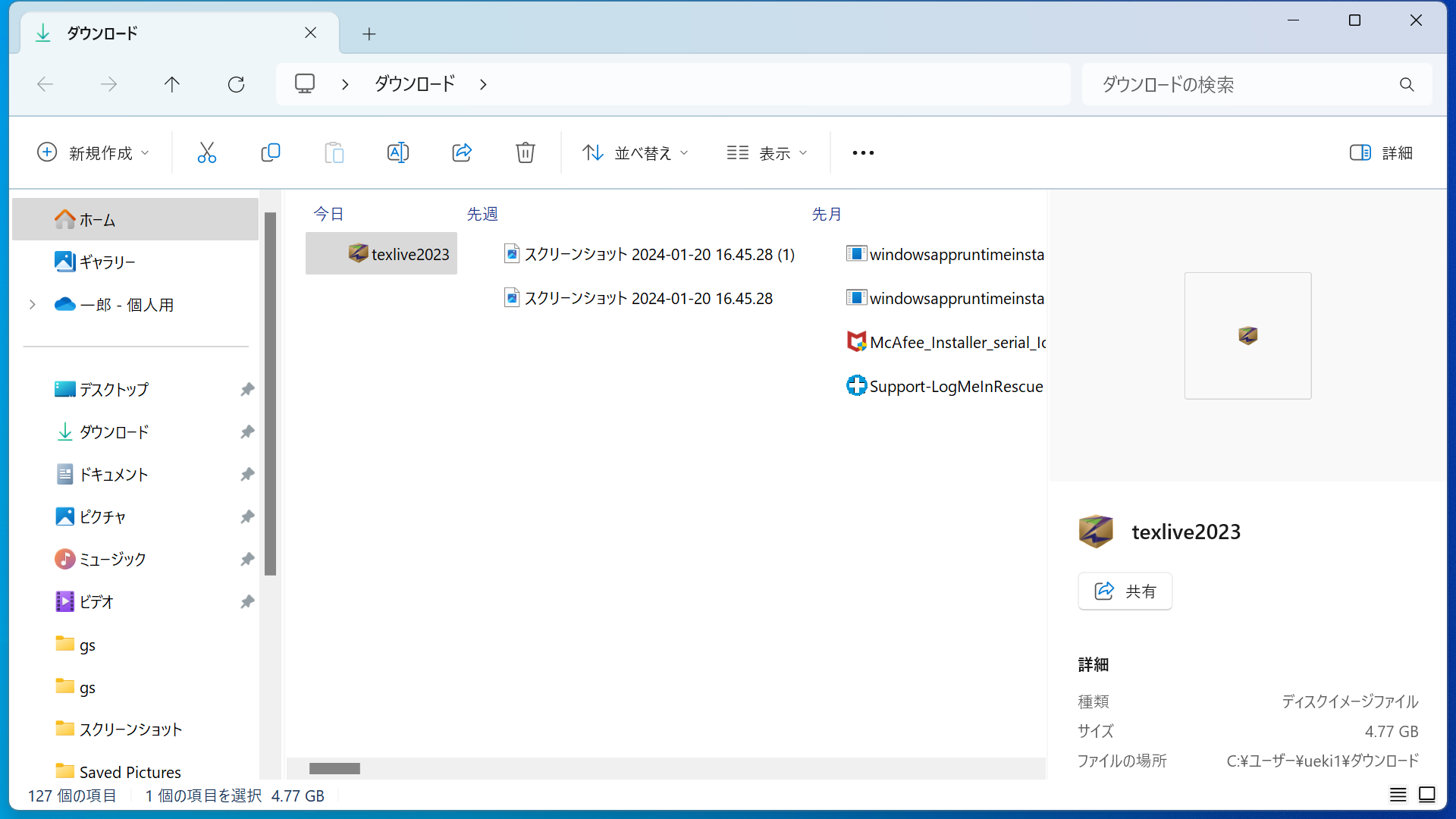Image resolution: width=1456 pixels, height=819 pixels.
Task: Switch to details list view icon in status bar
Action: click(1398, 794)
